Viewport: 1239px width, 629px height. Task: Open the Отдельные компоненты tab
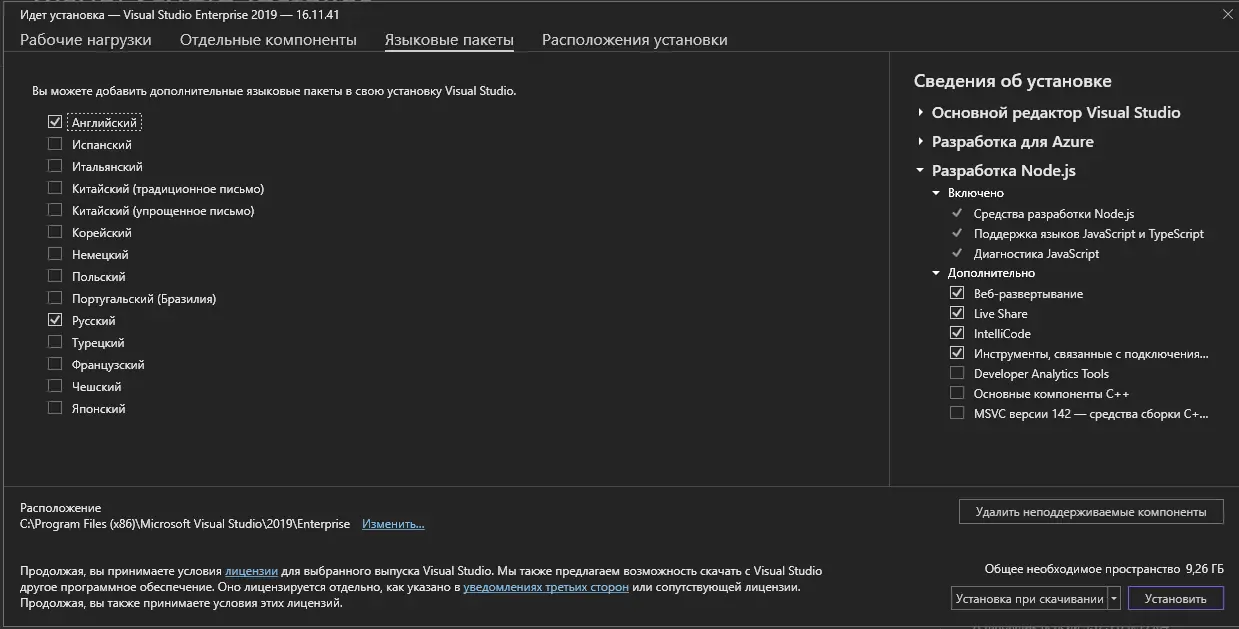[268, 40]
